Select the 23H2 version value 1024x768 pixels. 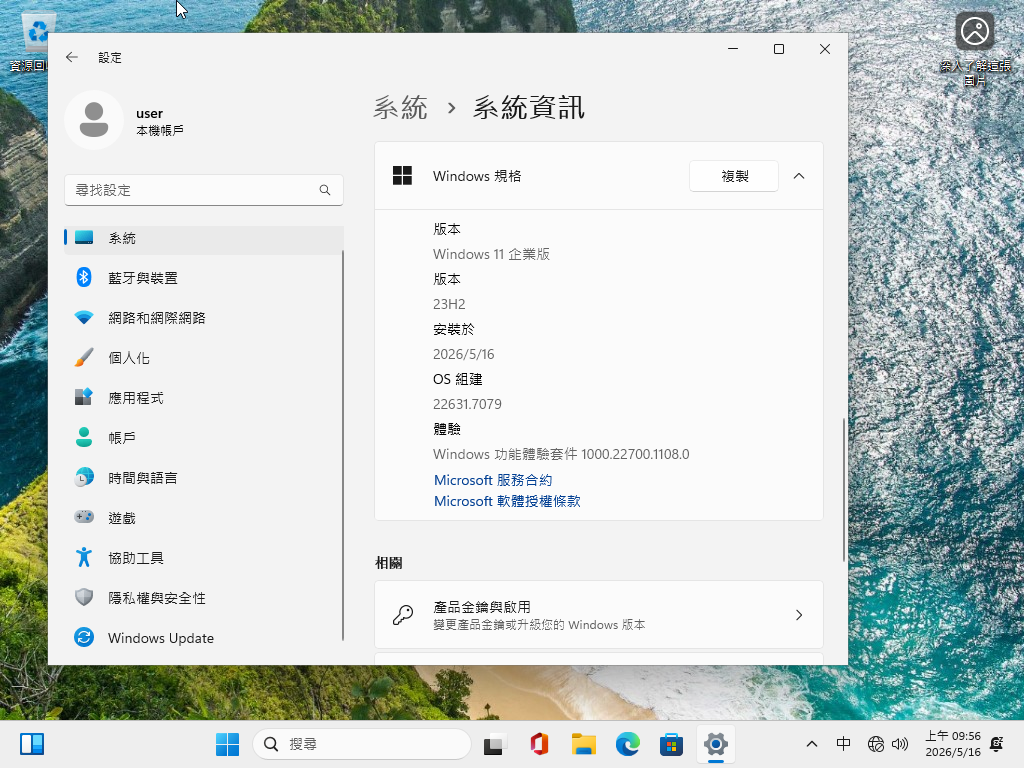449,304
